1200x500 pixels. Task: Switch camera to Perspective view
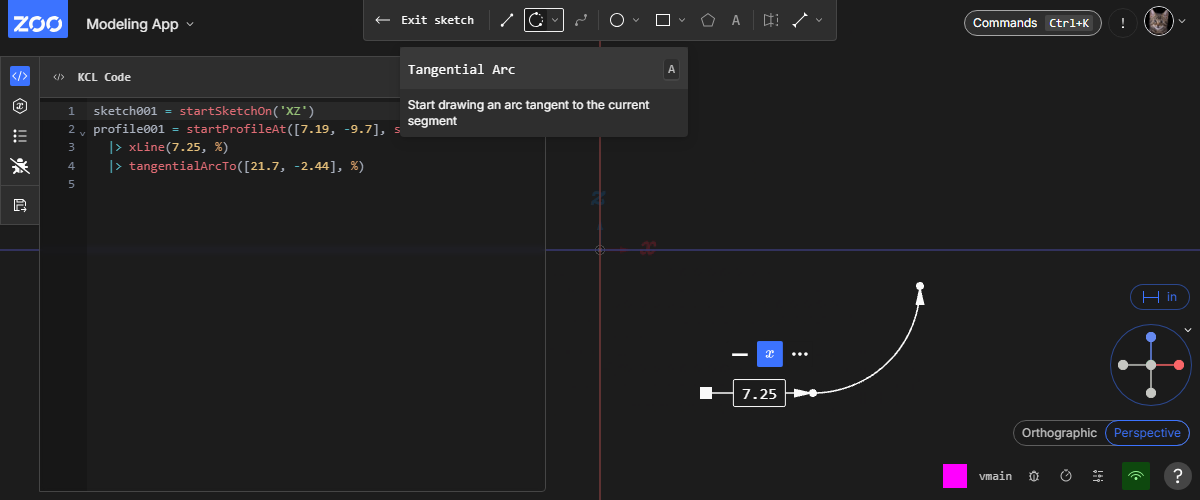click(1147, 433)
